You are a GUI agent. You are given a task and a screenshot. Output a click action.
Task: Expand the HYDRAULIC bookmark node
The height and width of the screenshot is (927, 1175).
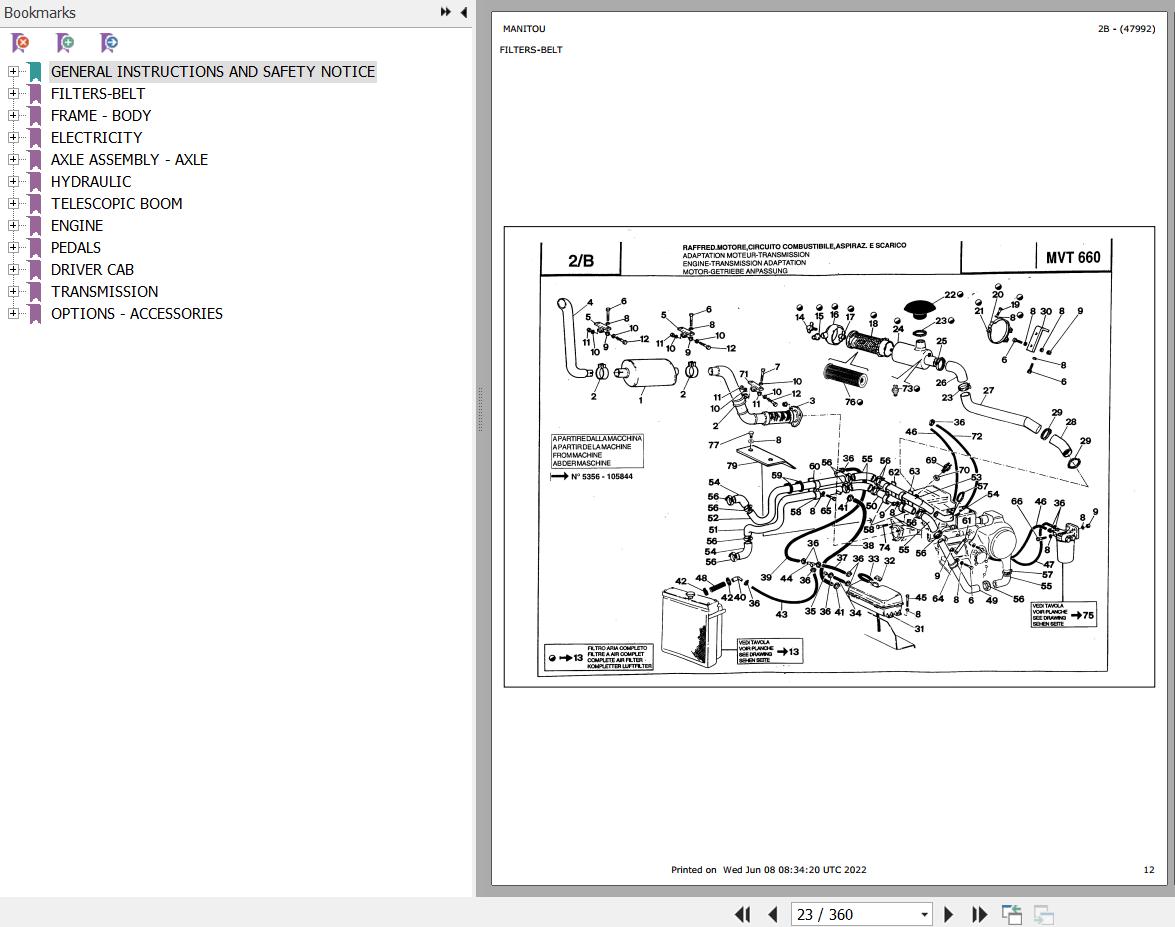click(x=13, y=181)
